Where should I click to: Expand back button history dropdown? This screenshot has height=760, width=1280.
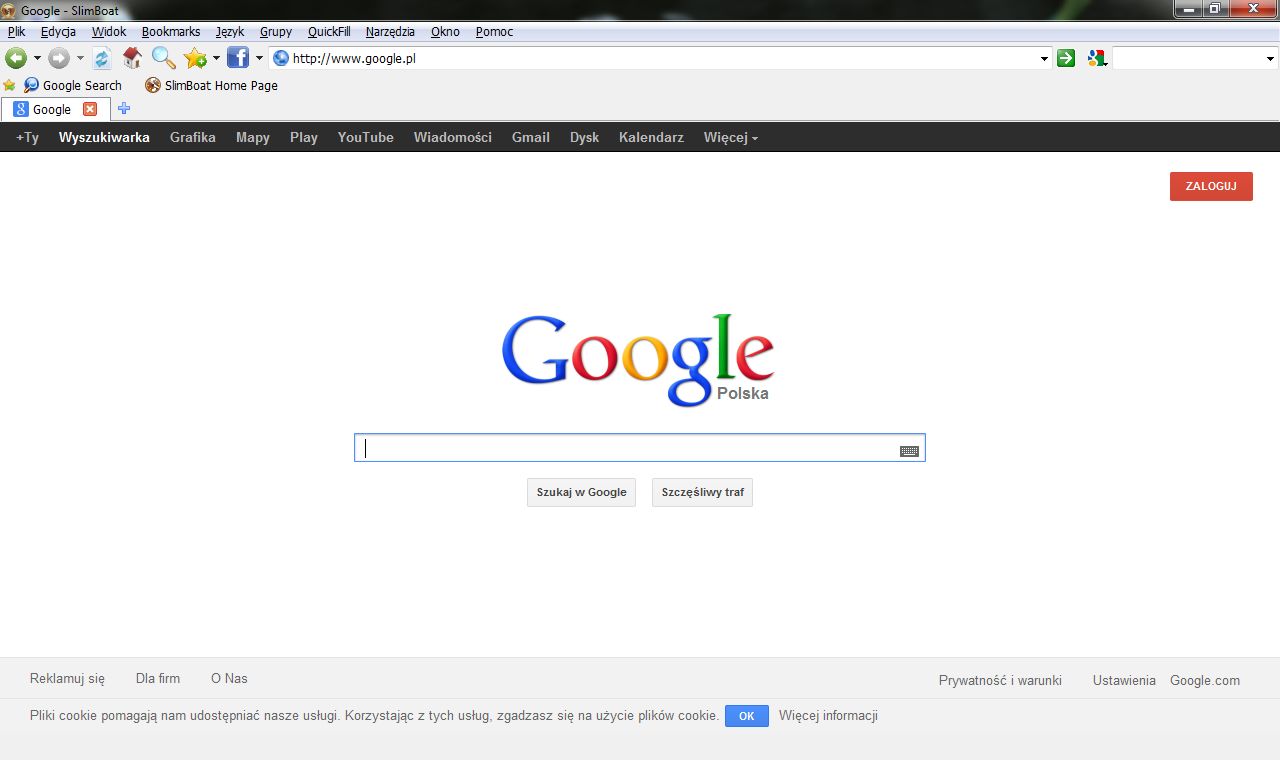tap(37, 58)
